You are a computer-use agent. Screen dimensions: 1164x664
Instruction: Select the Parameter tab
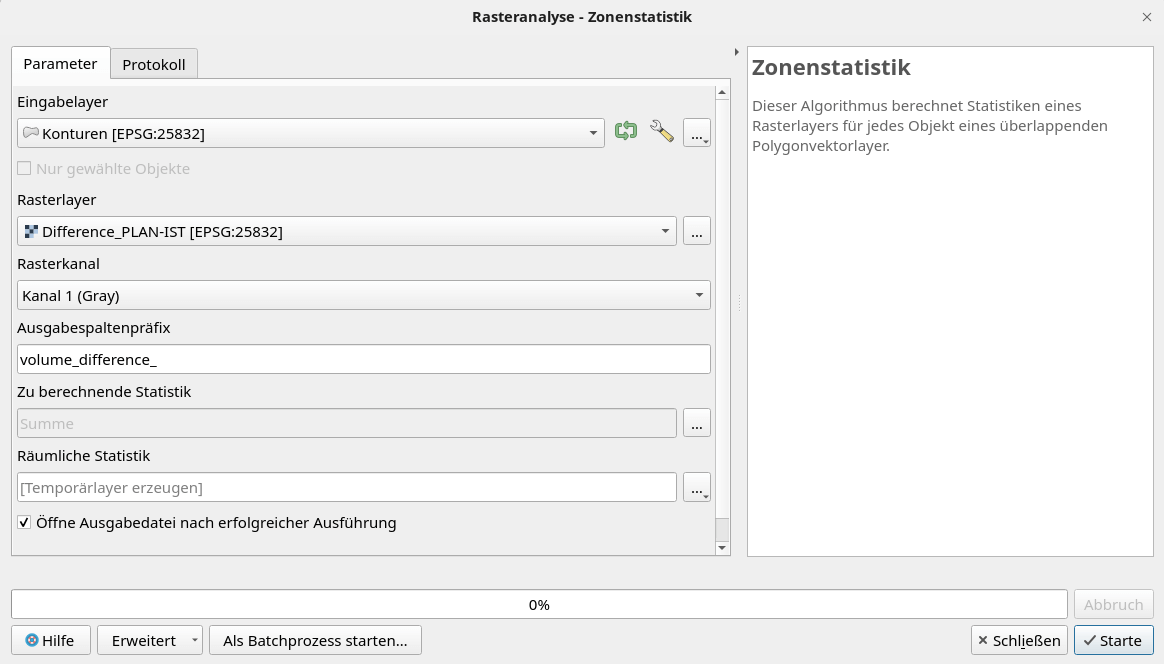tap(60, 62)
